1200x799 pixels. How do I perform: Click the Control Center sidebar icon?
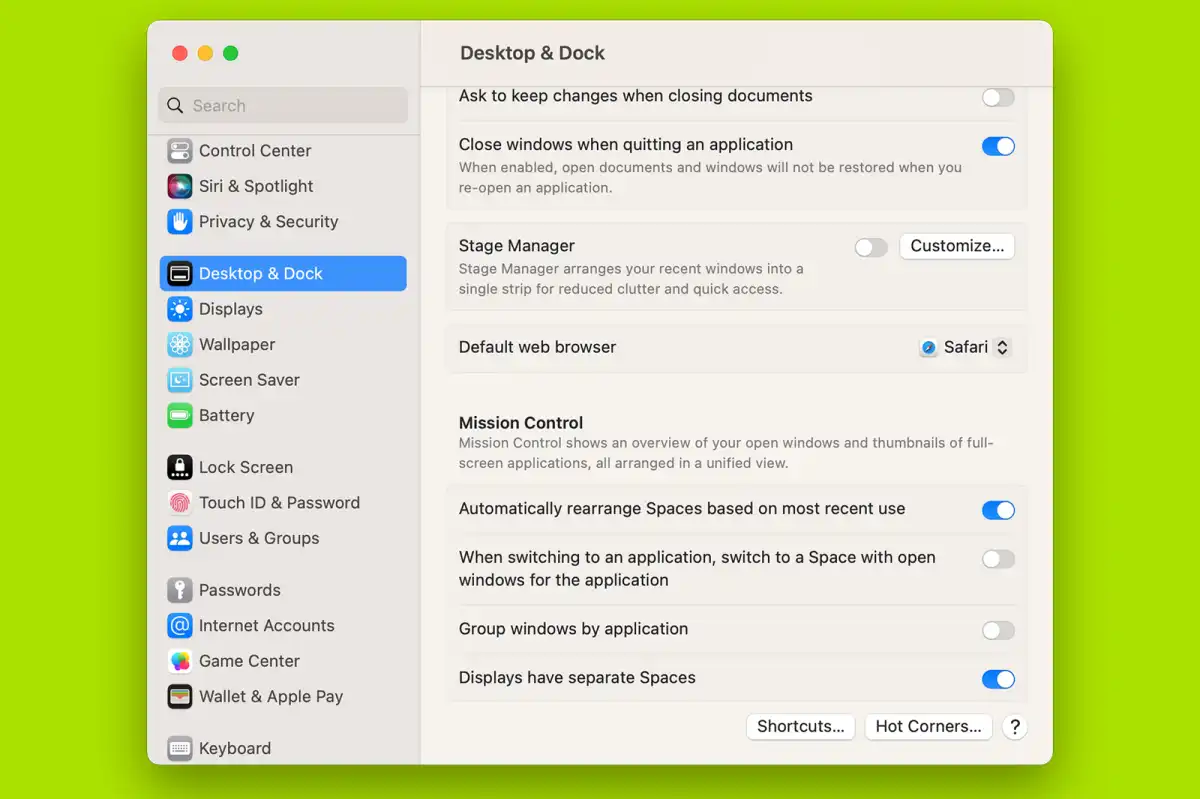(x=180, y=151)
